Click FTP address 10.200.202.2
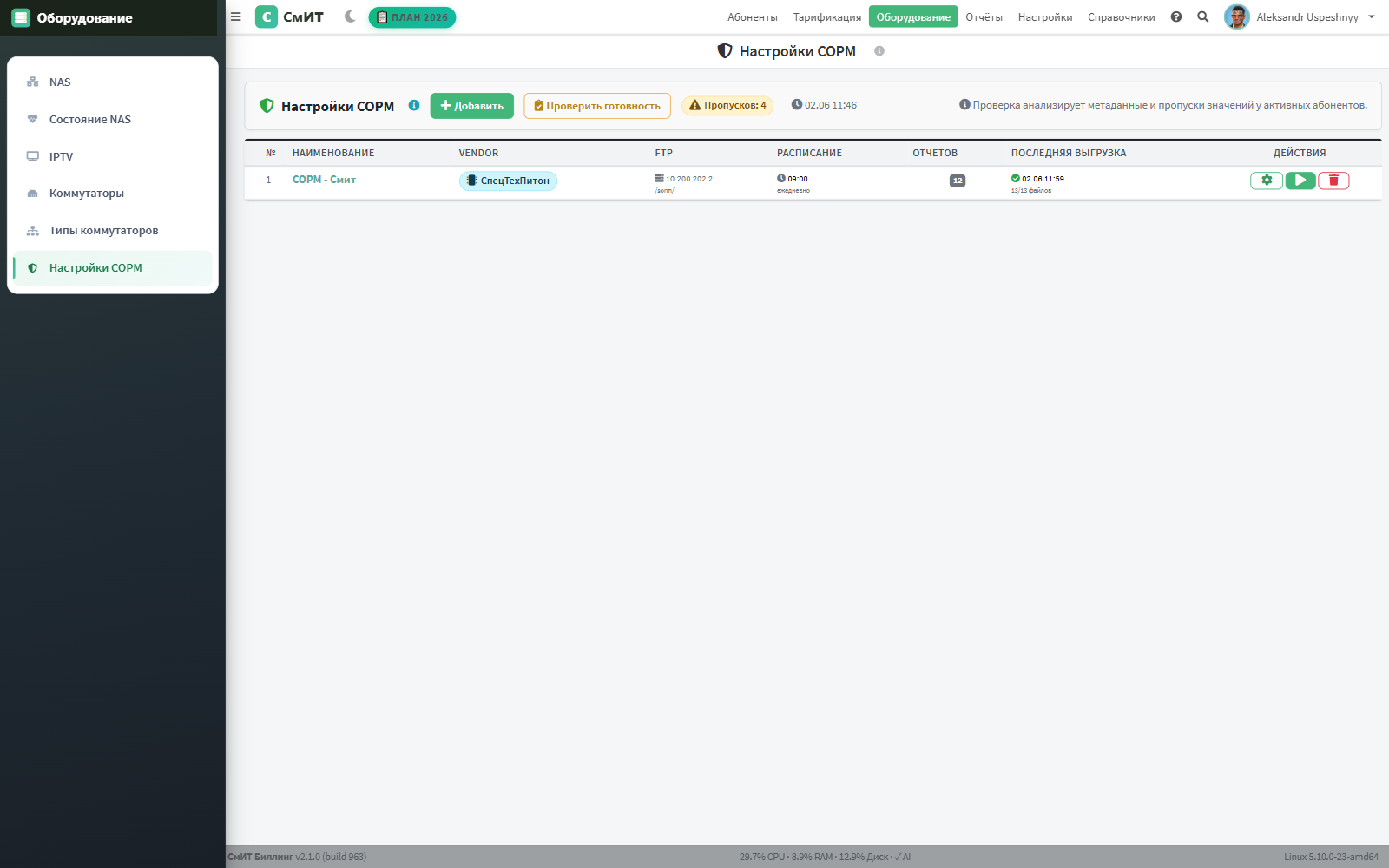1389x868 pixels. [x=684, y=179]
